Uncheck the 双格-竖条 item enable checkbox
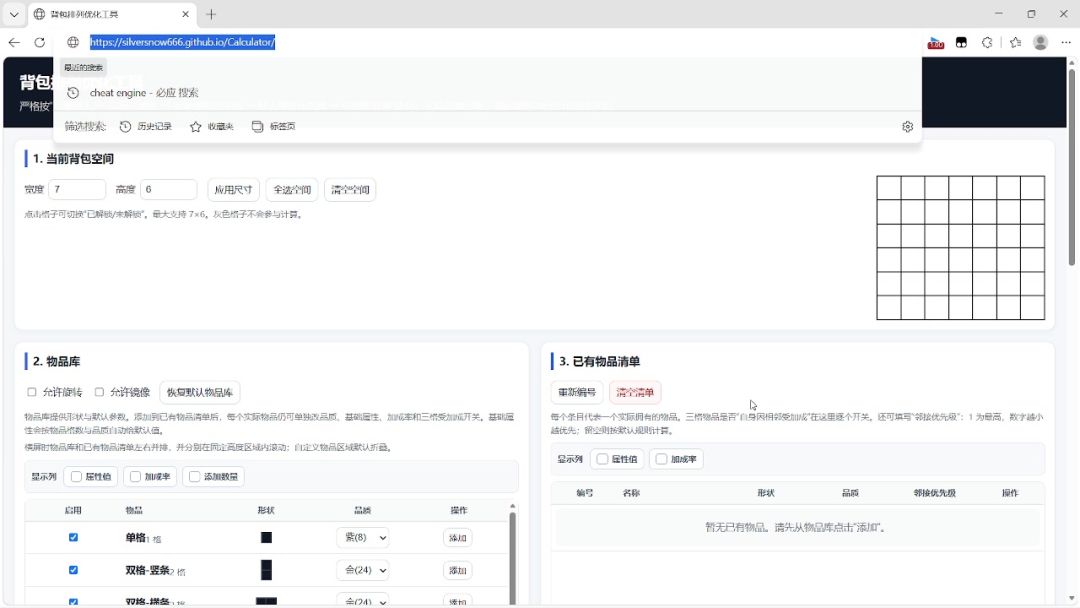This screenshot has width=1080, height=608. click(73, 569)
